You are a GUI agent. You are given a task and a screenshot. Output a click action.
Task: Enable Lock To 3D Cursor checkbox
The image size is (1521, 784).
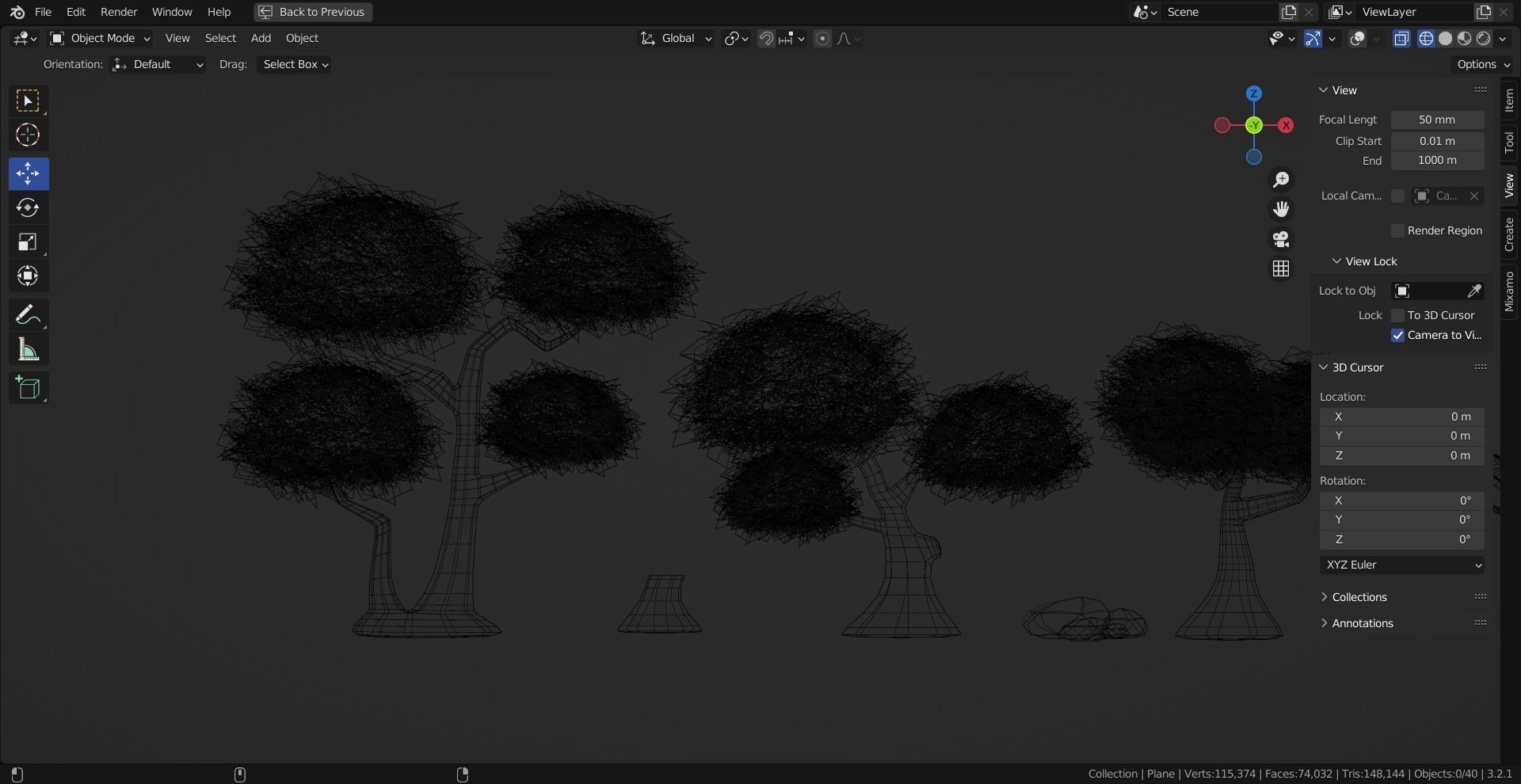pyautogui.click(x=1398, y=315)
